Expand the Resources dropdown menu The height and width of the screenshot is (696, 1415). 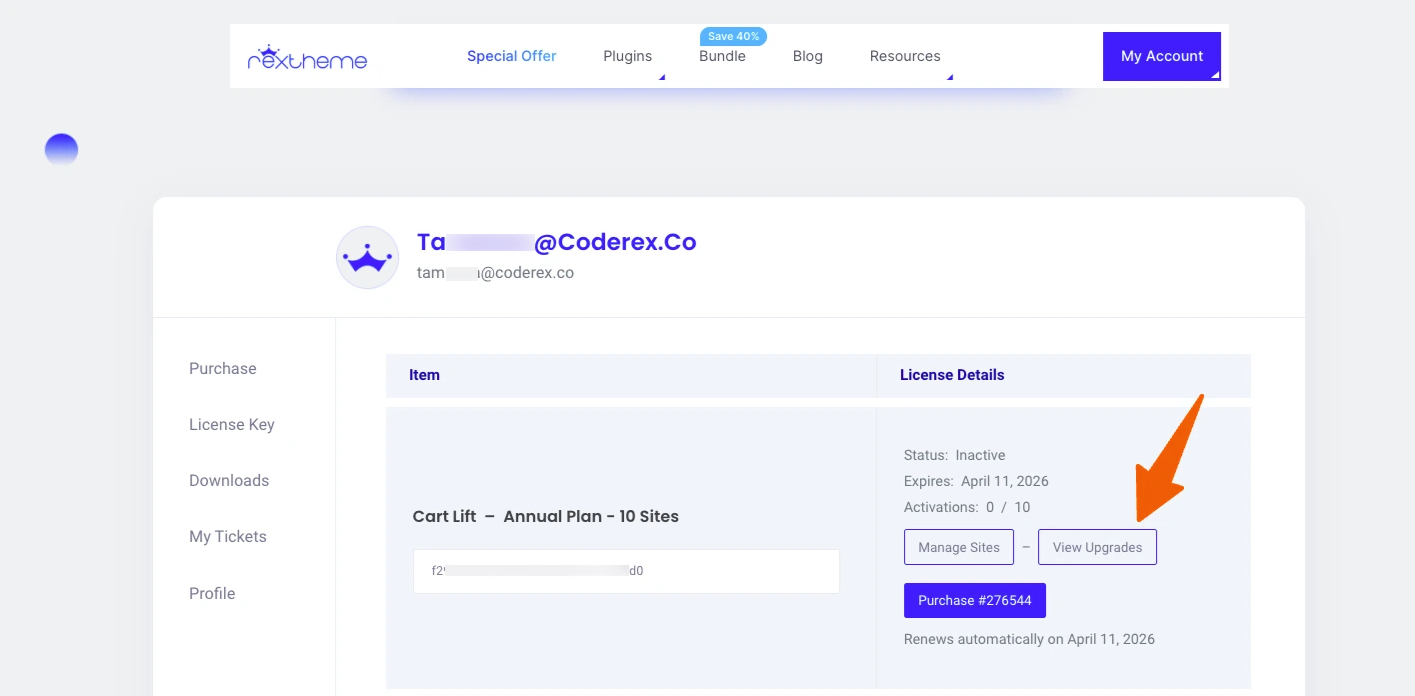point(905,56)
